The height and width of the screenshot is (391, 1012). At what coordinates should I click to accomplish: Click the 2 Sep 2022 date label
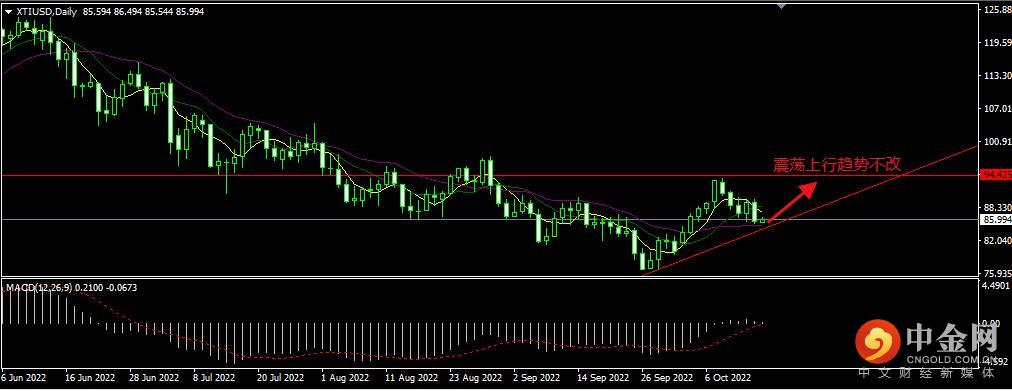(x=536, y=377)
